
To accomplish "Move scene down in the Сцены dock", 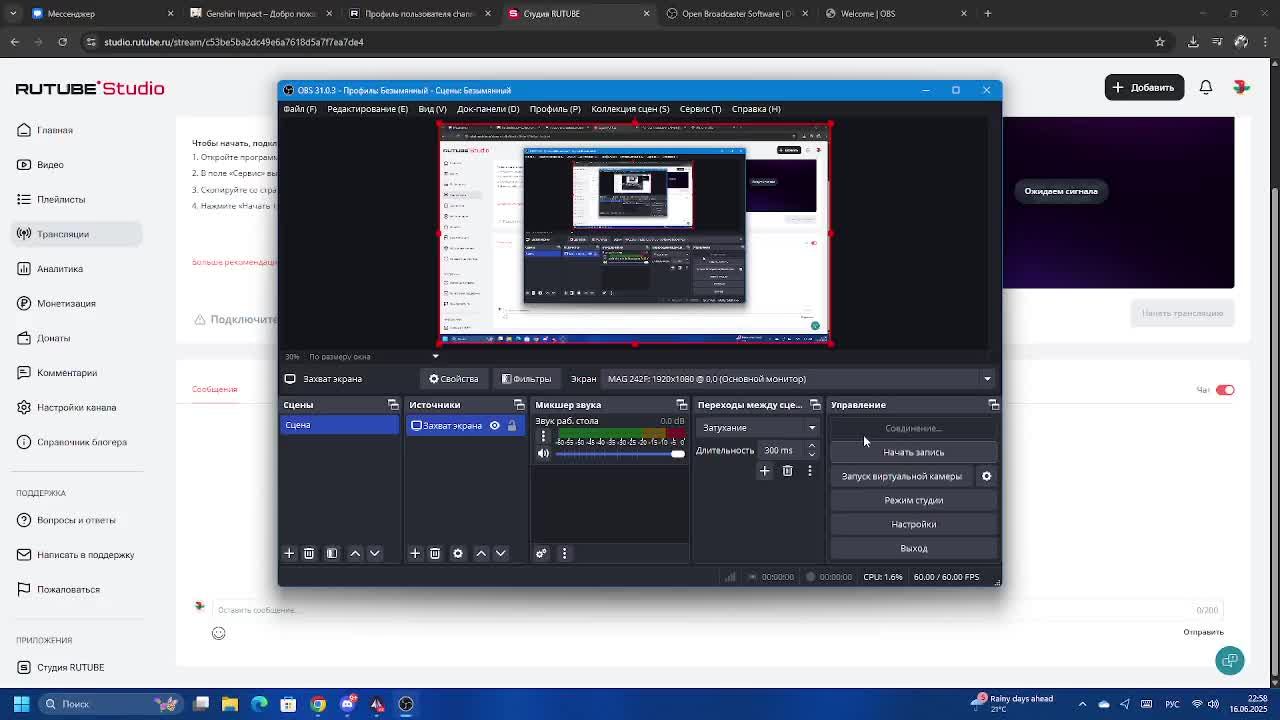I will tap(375, 553).
